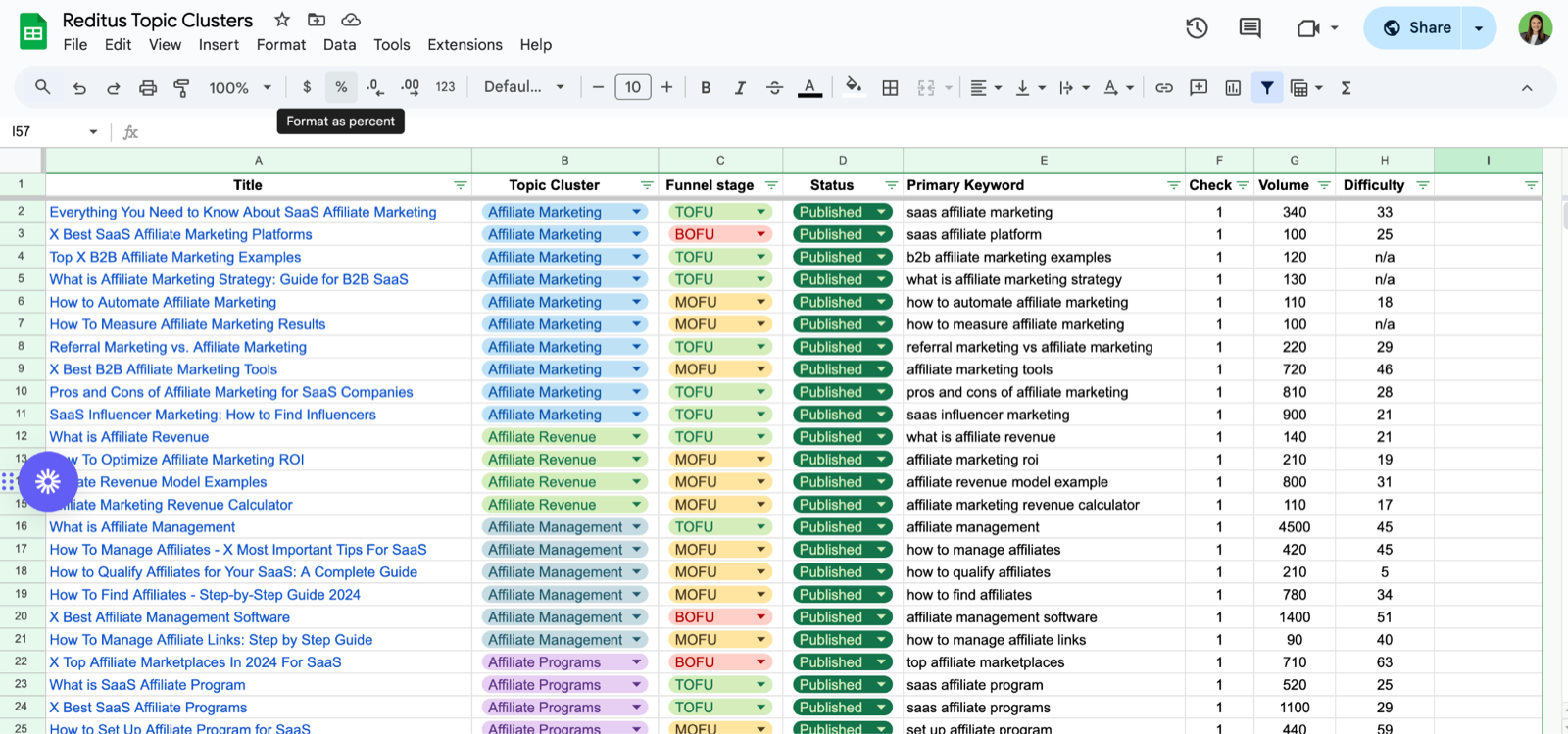The image size is (1568, 734).
Task: Apply currency format with dollar icon
Action: (307, 87)
